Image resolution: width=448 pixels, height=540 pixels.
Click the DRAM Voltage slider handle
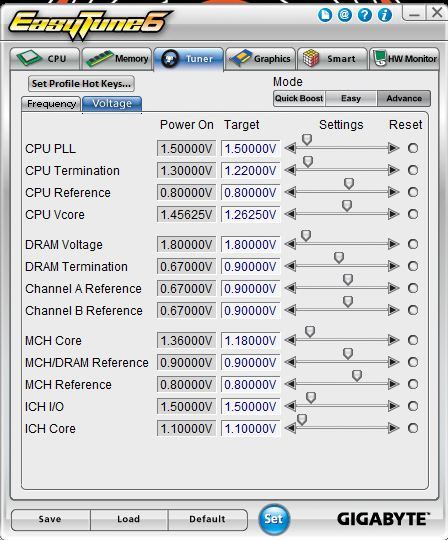tap(306, 236)
